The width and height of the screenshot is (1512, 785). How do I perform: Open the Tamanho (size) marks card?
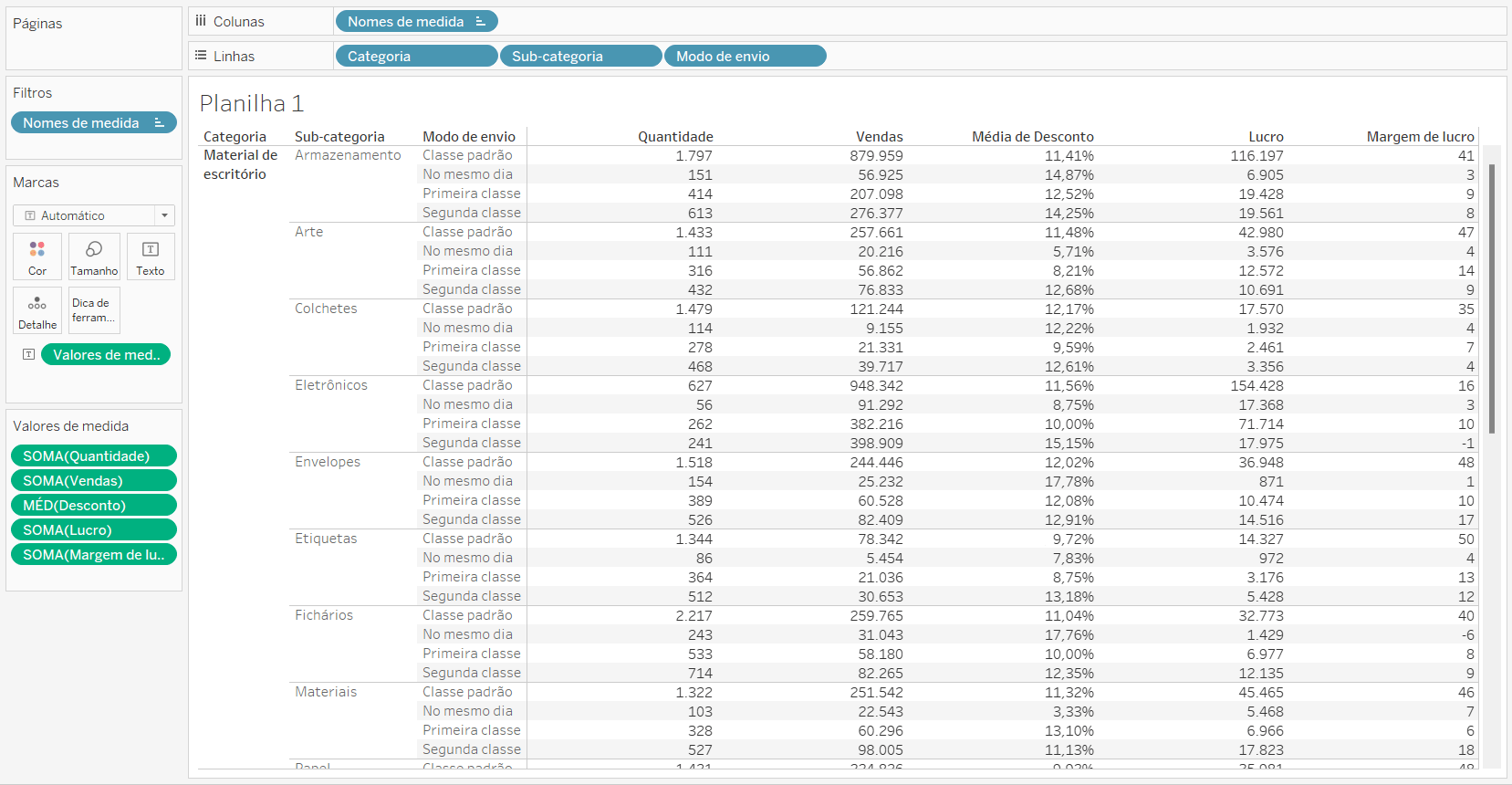tap(94, 256)
